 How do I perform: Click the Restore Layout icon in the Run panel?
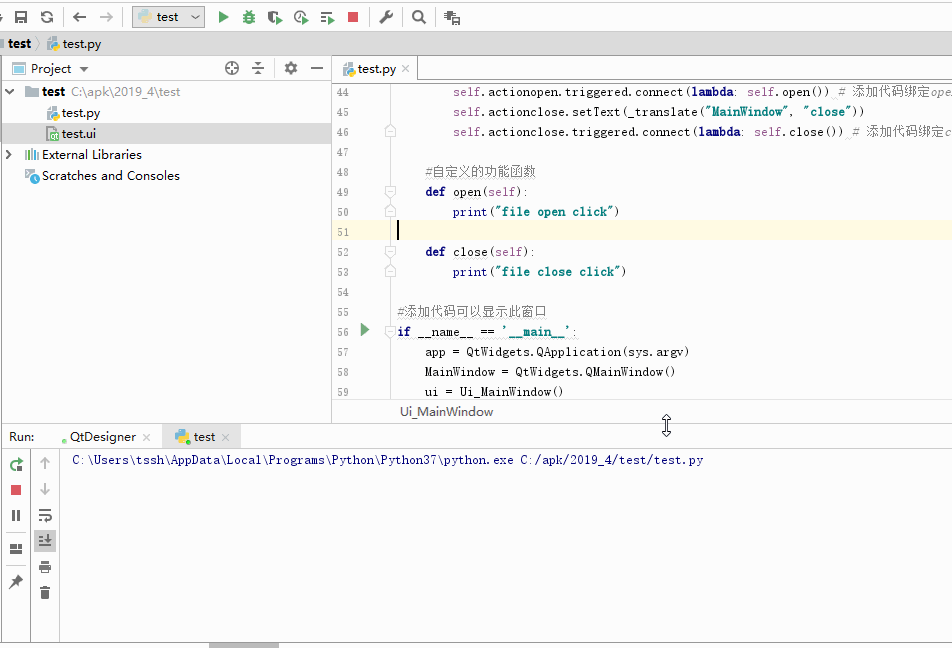(x=16, y=548)
